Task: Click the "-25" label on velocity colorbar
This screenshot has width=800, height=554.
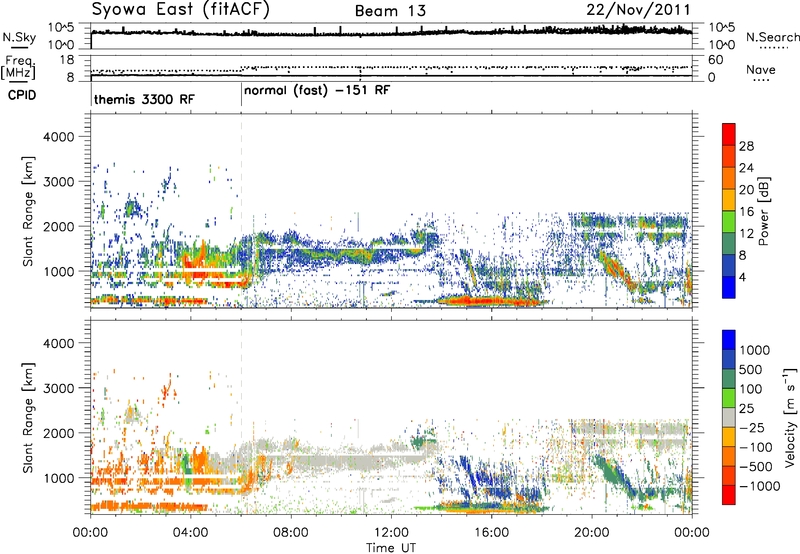Action: [752, 428]
